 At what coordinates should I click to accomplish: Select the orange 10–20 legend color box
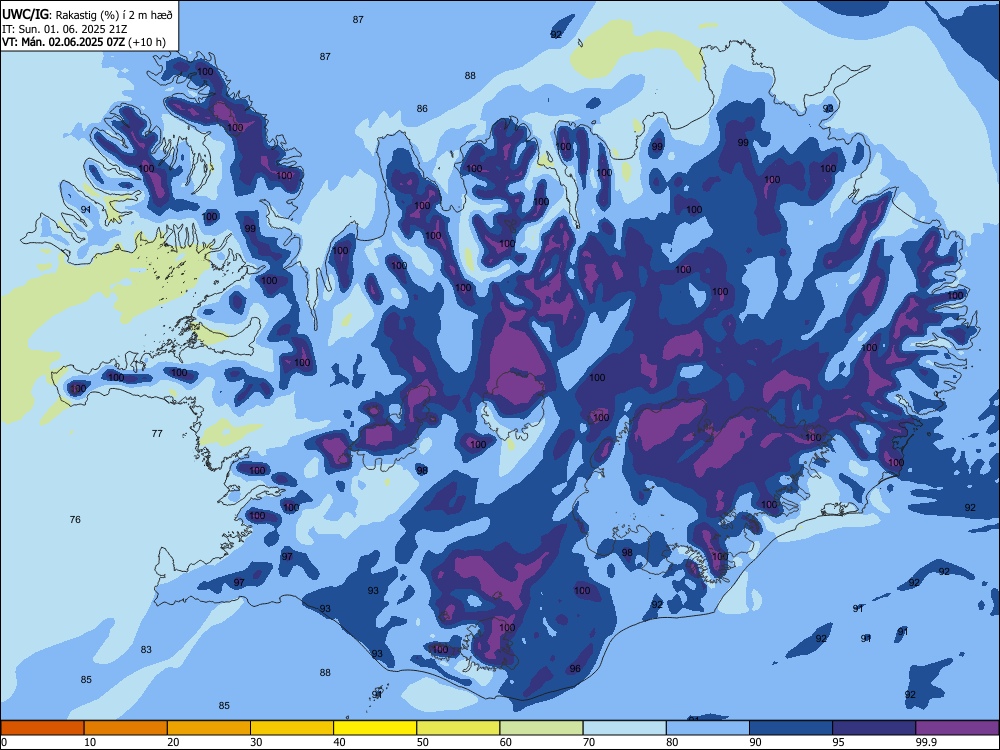pos(126,728)
